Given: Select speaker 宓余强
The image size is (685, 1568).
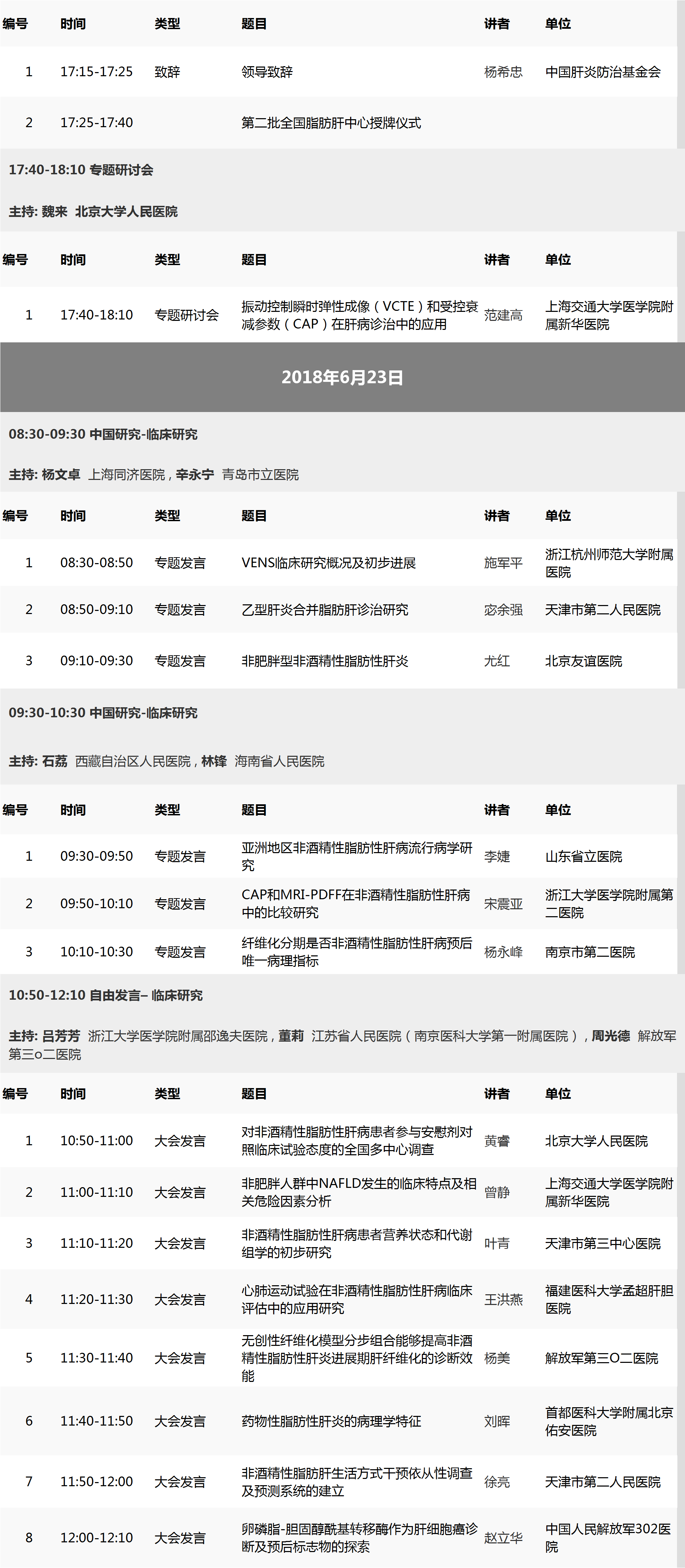Looking at the screenshot, I should pos(503,610).
